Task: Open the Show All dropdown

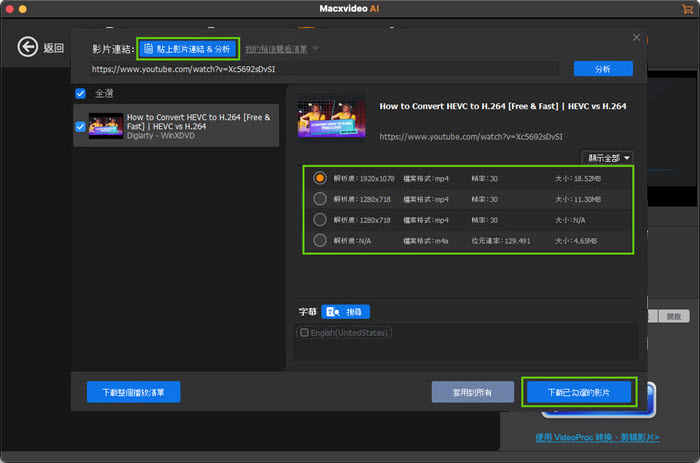Action: (x=608, y=158)
